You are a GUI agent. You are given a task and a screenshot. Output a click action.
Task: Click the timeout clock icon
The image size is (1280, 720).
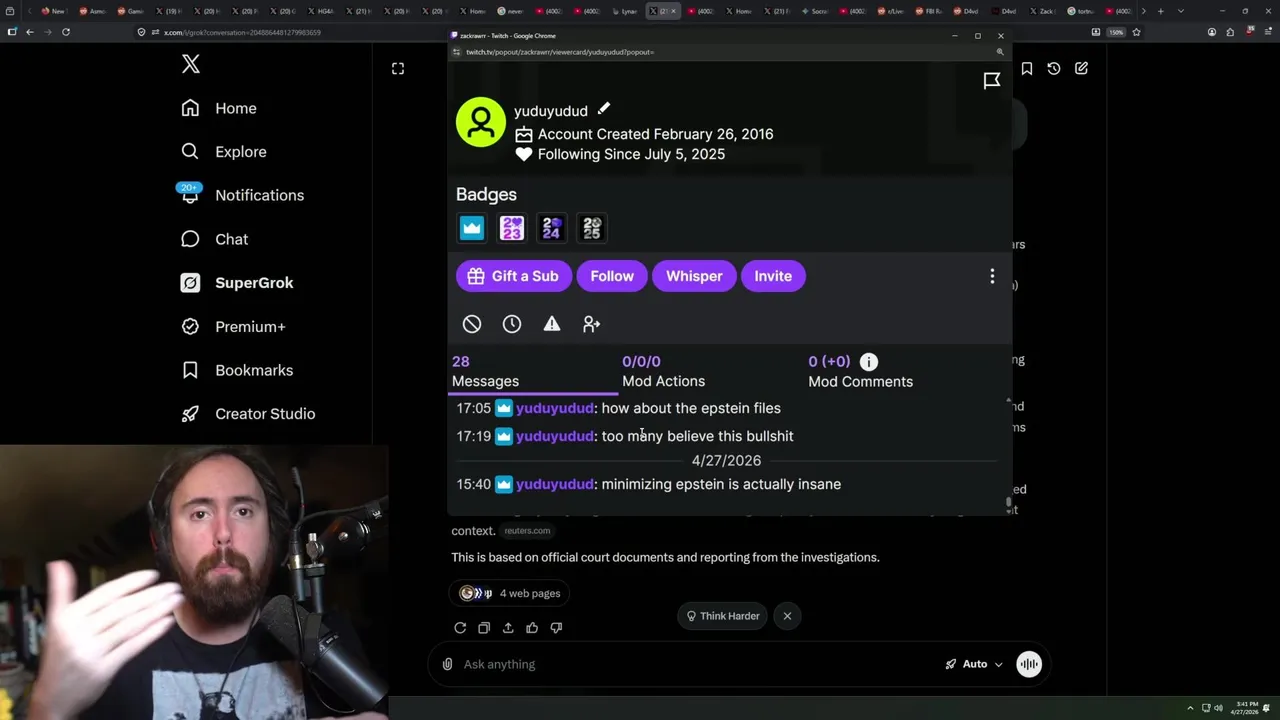click(x=512, y=324)
